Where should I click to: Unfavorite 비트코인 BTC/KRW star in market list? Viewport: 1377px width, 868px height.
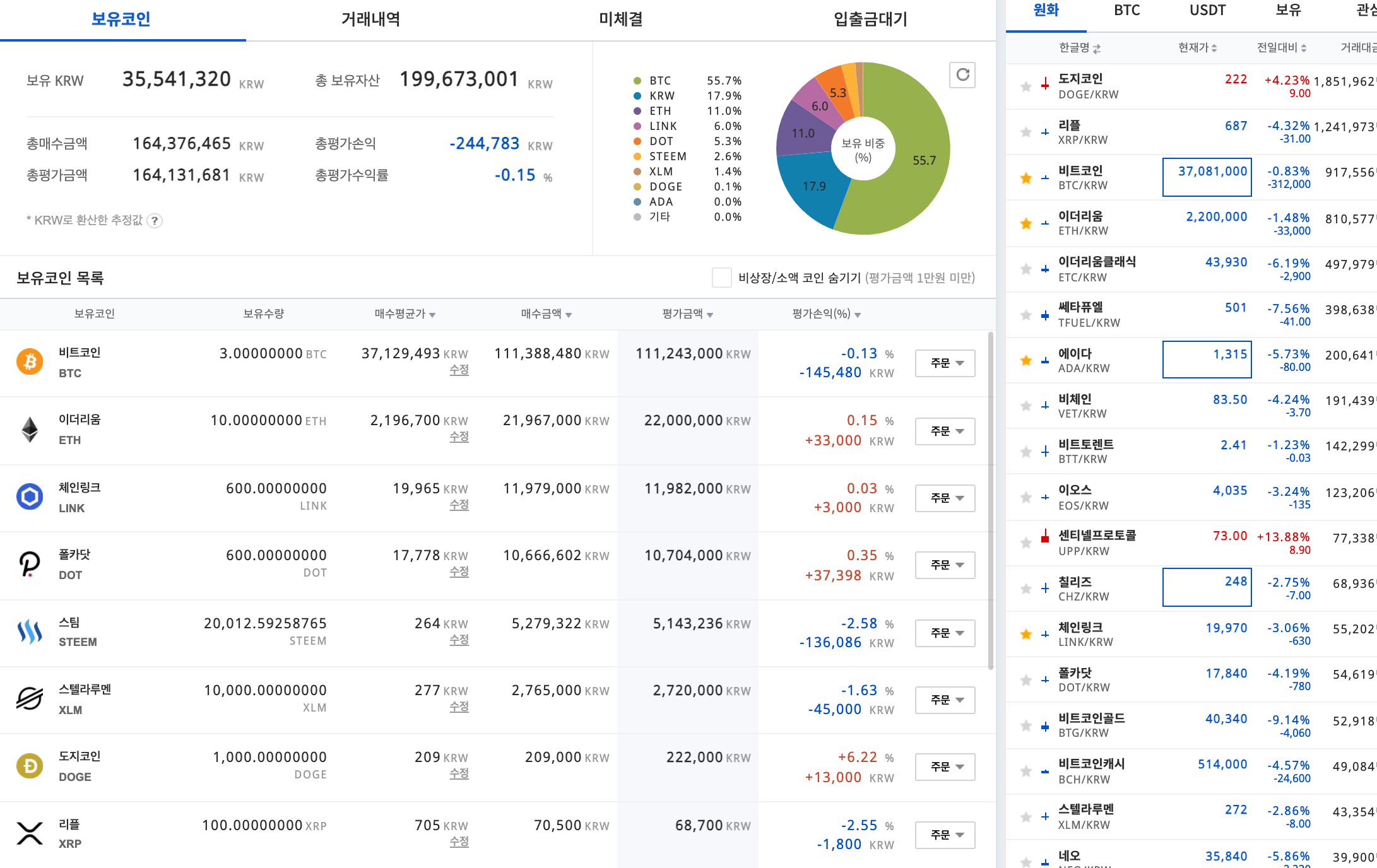click(x=1026, y=178)
